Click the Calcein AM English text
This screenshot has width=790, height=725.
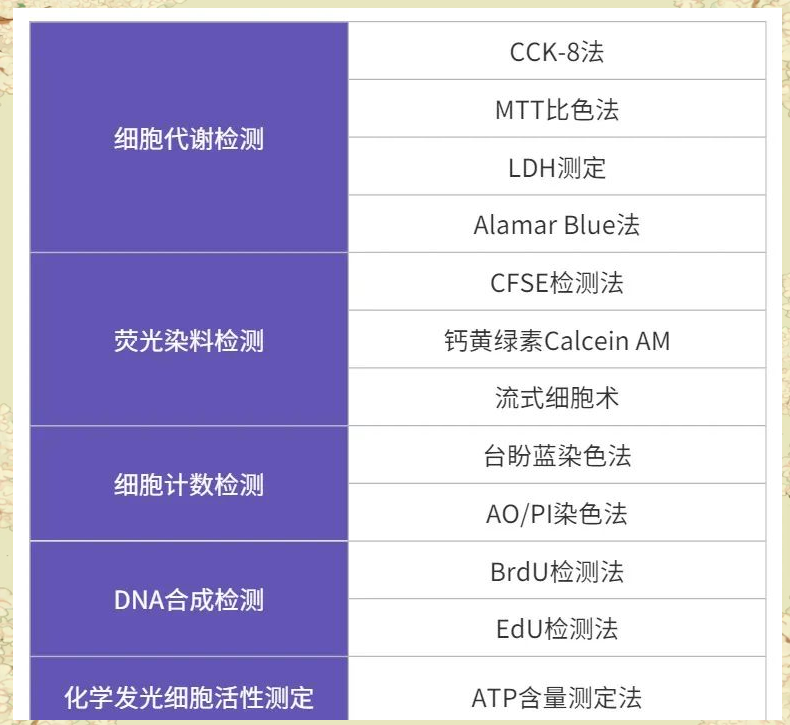pos(607,340)
